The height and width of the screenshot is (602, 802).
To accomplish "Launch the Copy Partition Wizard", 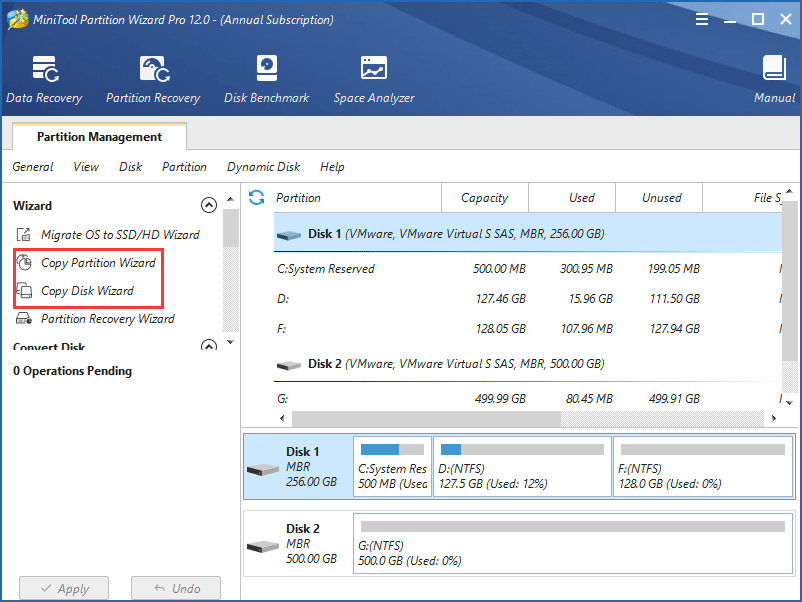I will click(x=98, y=262).
